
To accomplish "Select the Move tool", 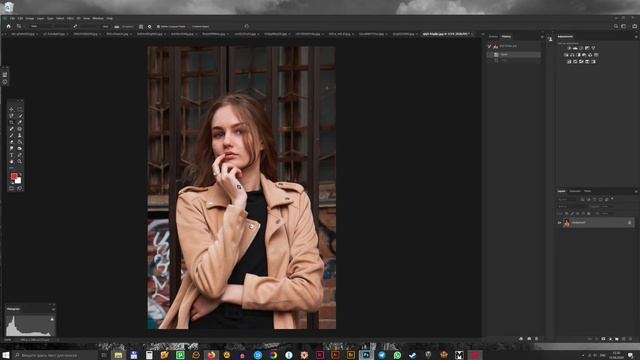I will 11,109.
